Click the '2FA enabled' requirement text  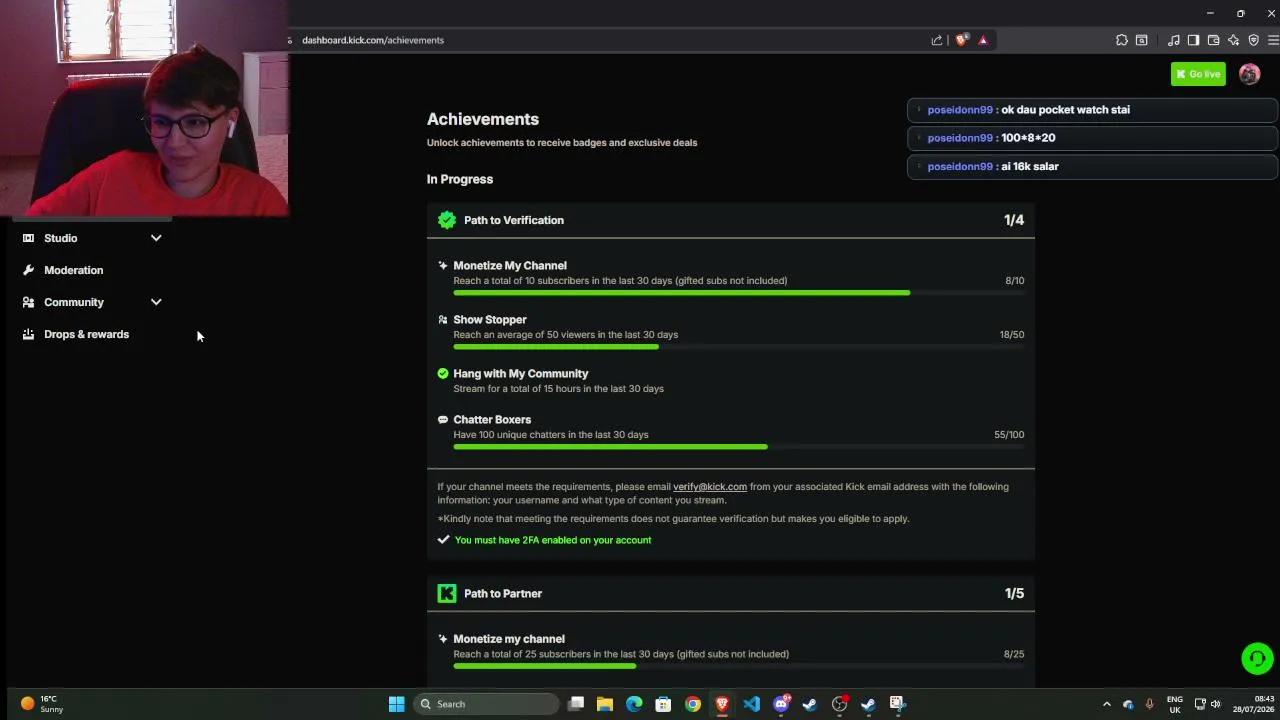553,540
